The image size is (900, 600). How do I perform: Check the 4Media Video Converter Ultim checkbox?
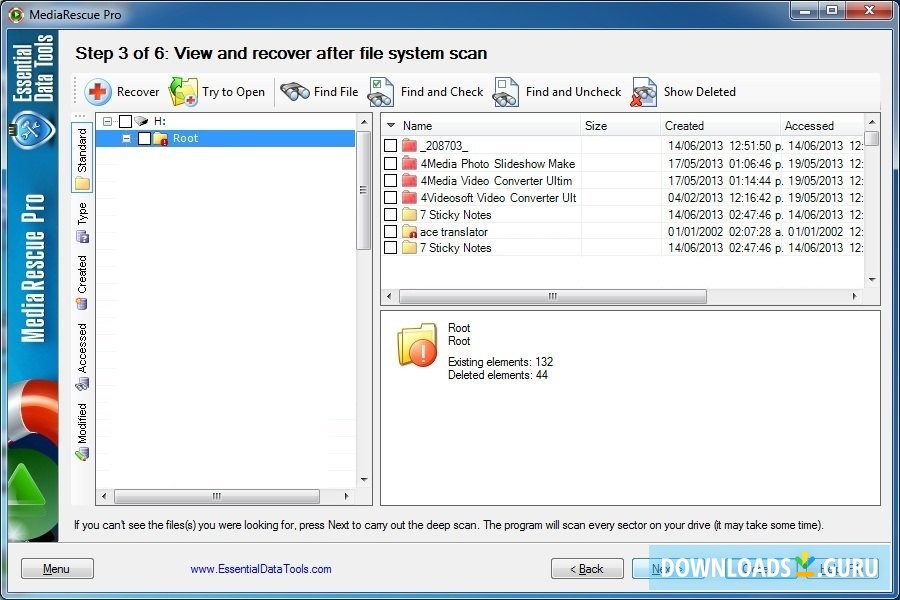pyautogui.click(x=390, y=180)
